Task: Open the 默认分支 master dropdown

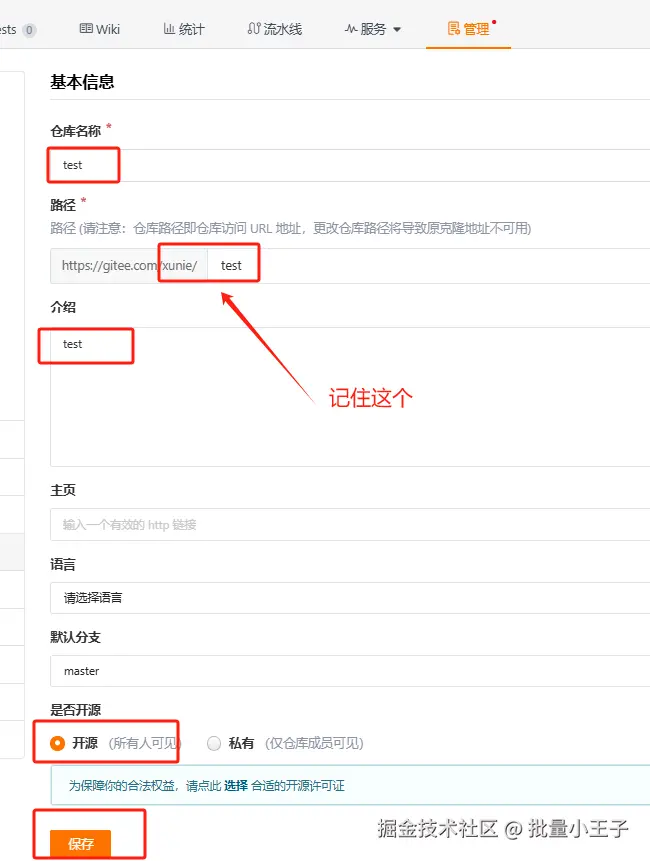Action: [x=350, y=670]
